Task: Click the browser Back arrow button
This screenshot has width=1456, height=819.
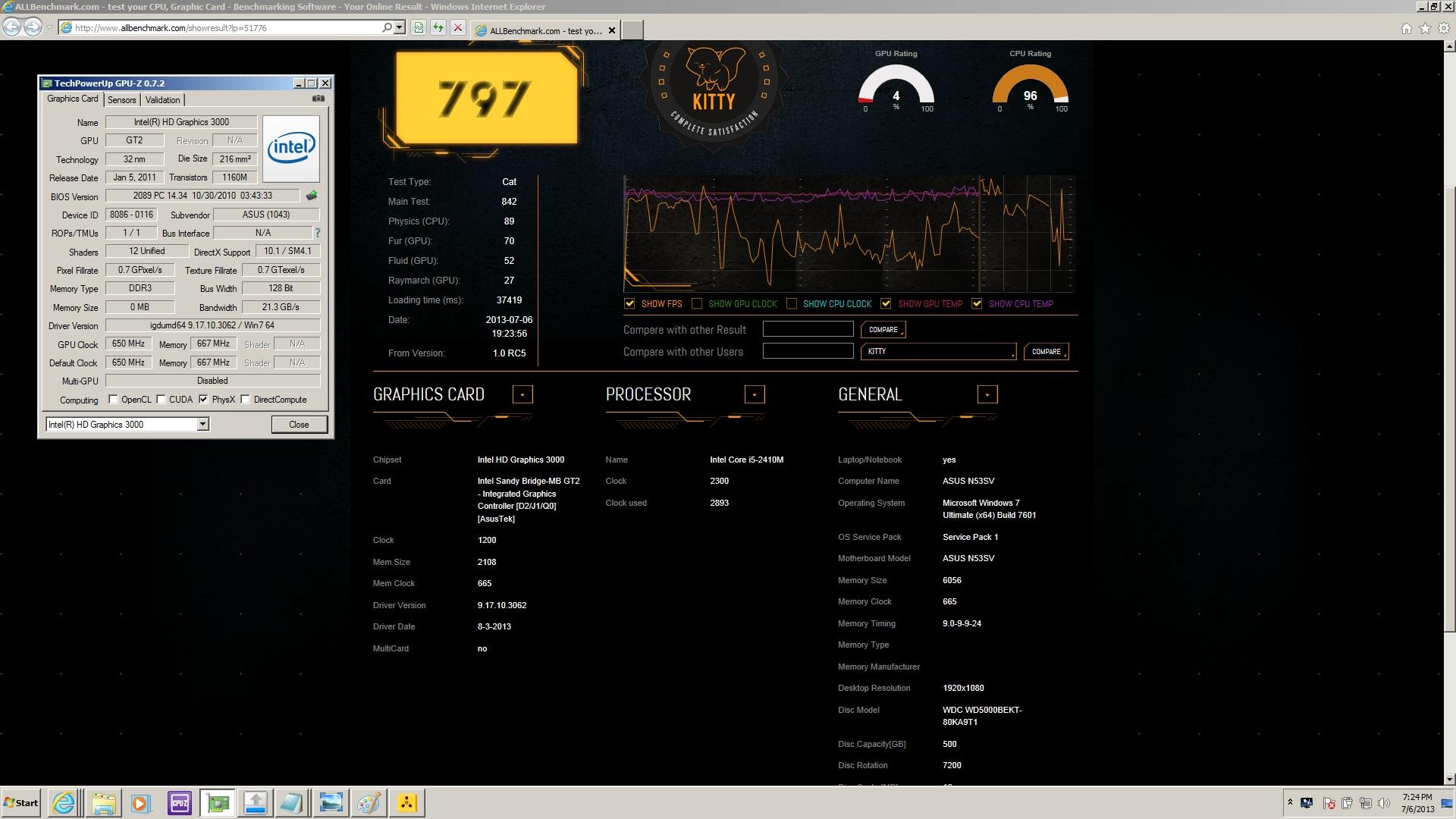Action: coord(11,27)
